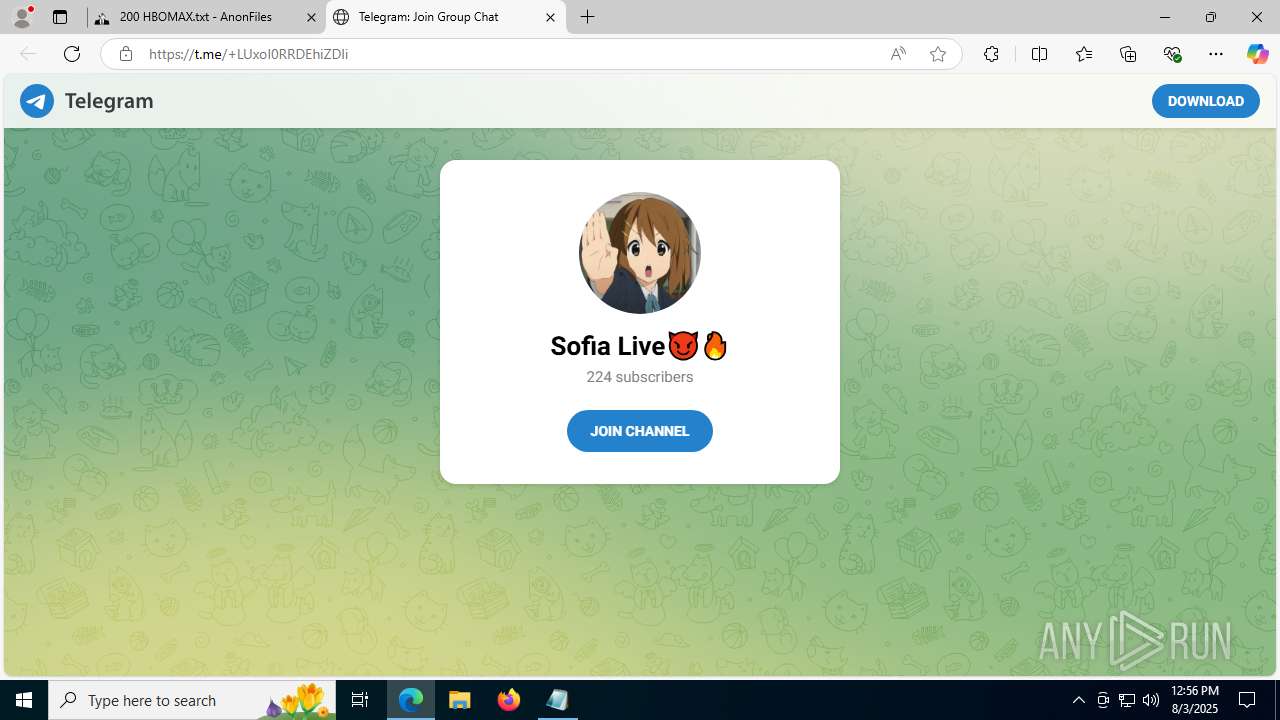
Task: Open the clock showing 12:56 PM
Action: coord(1194,700)
